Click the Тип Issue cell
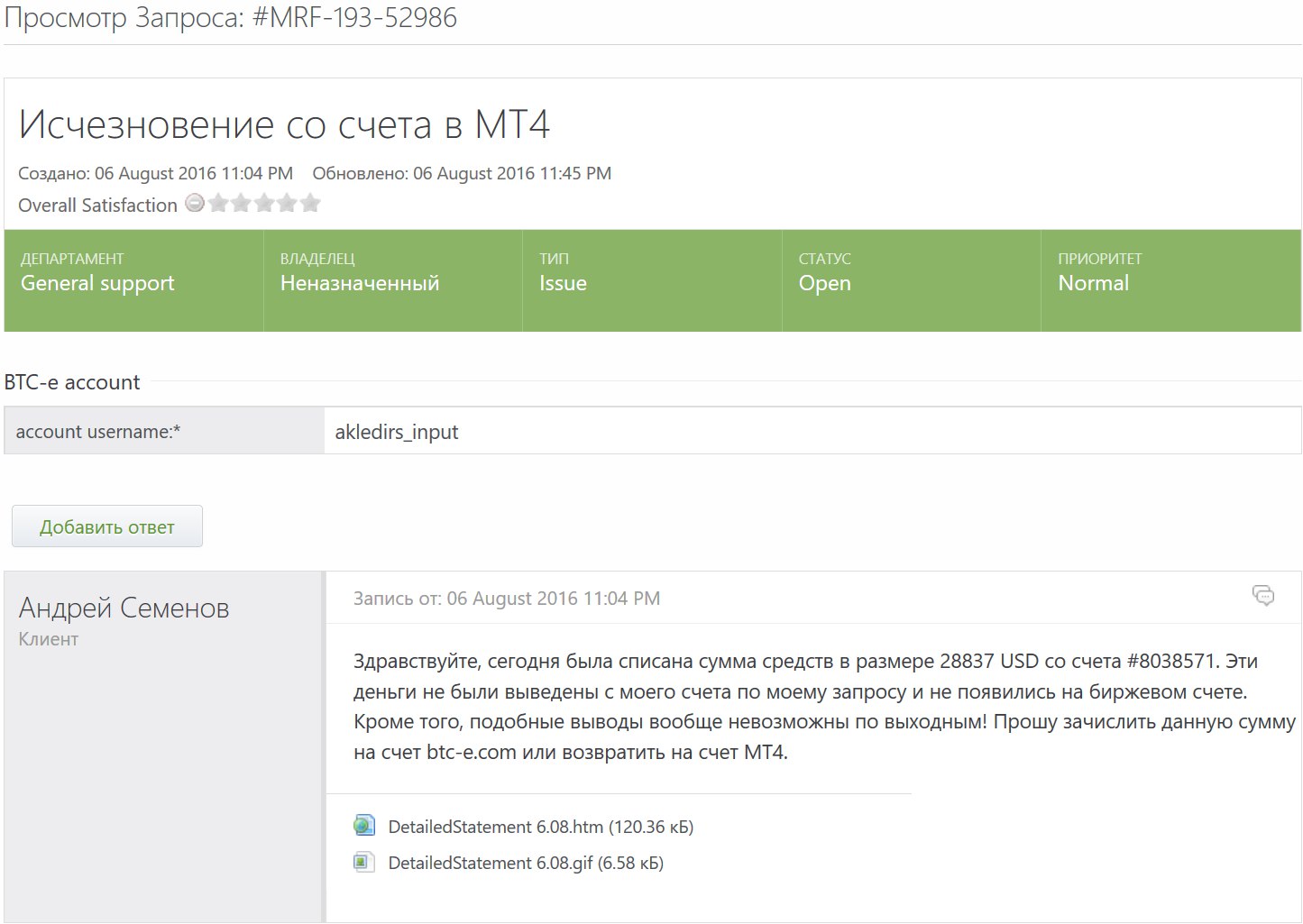The width and height of the screenshot is (1303, 924). 651,280
